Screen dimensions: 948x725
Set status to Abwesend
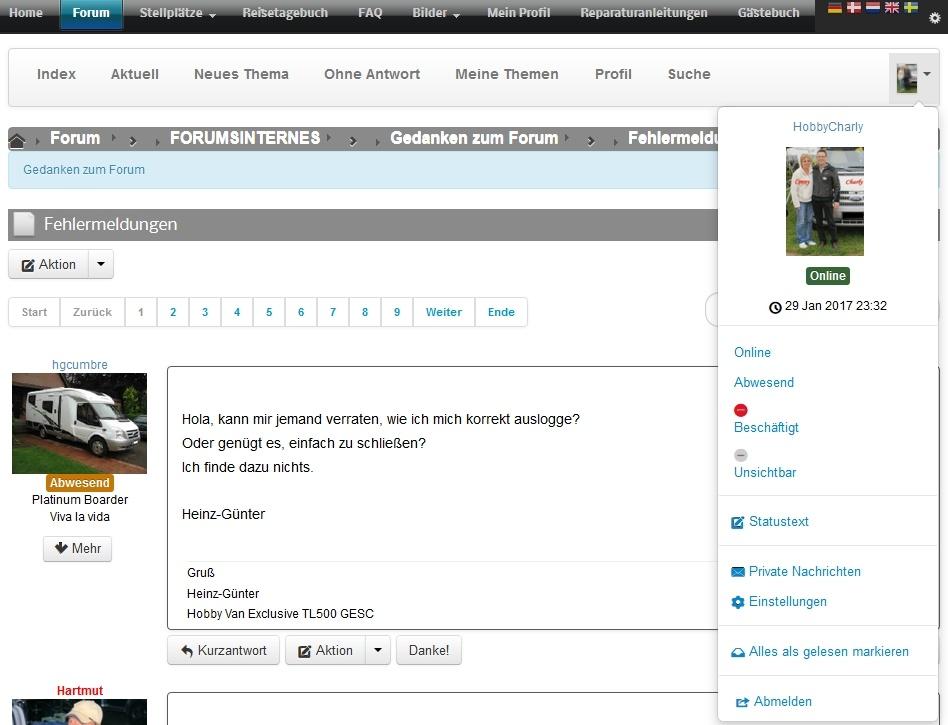[x=764, y=382]
